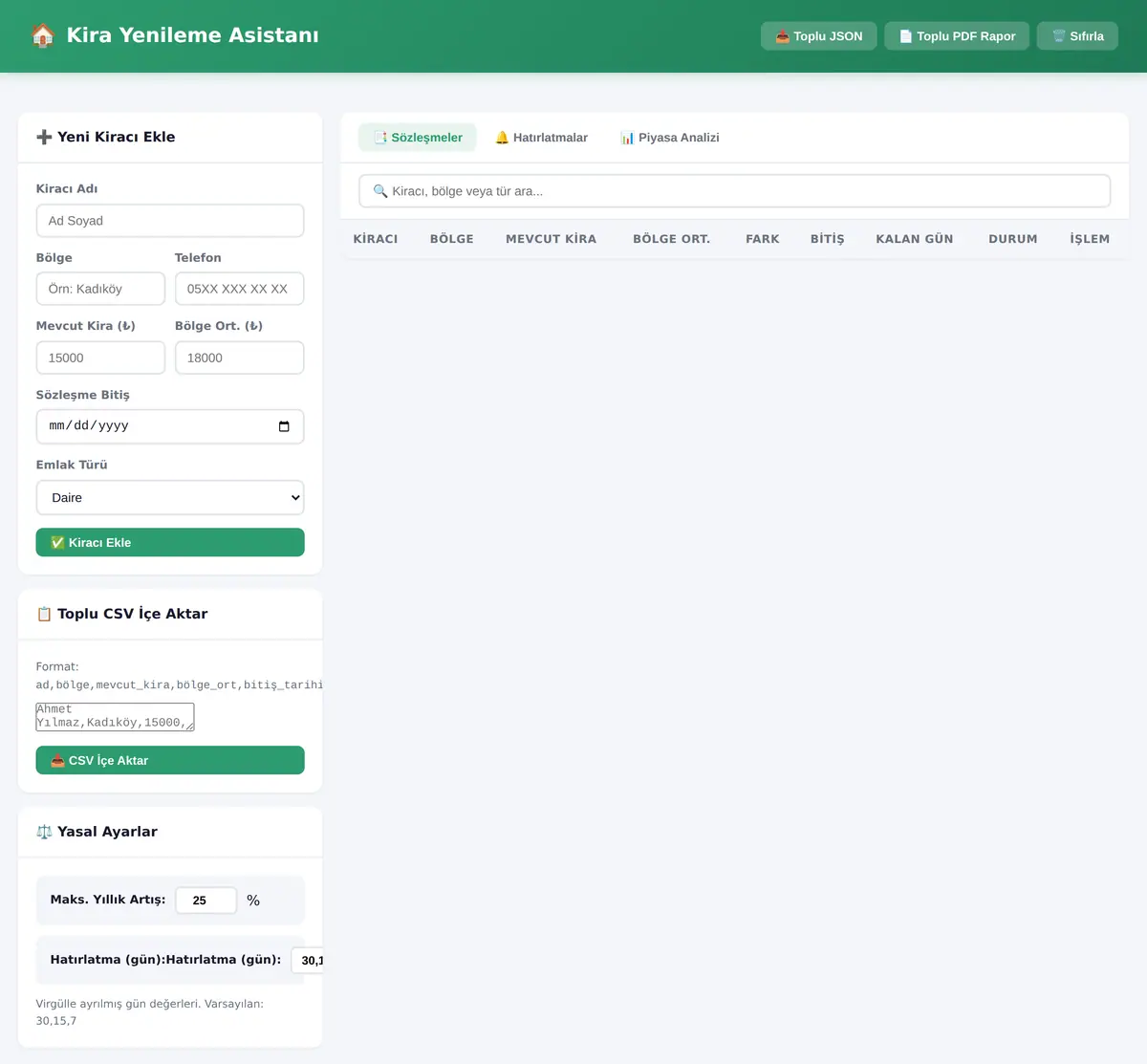Image resolution: width=1147 pixels, height=1064 pixels.
Task: Open the Piyasa Analizi tab
Action: click(669, 138)
